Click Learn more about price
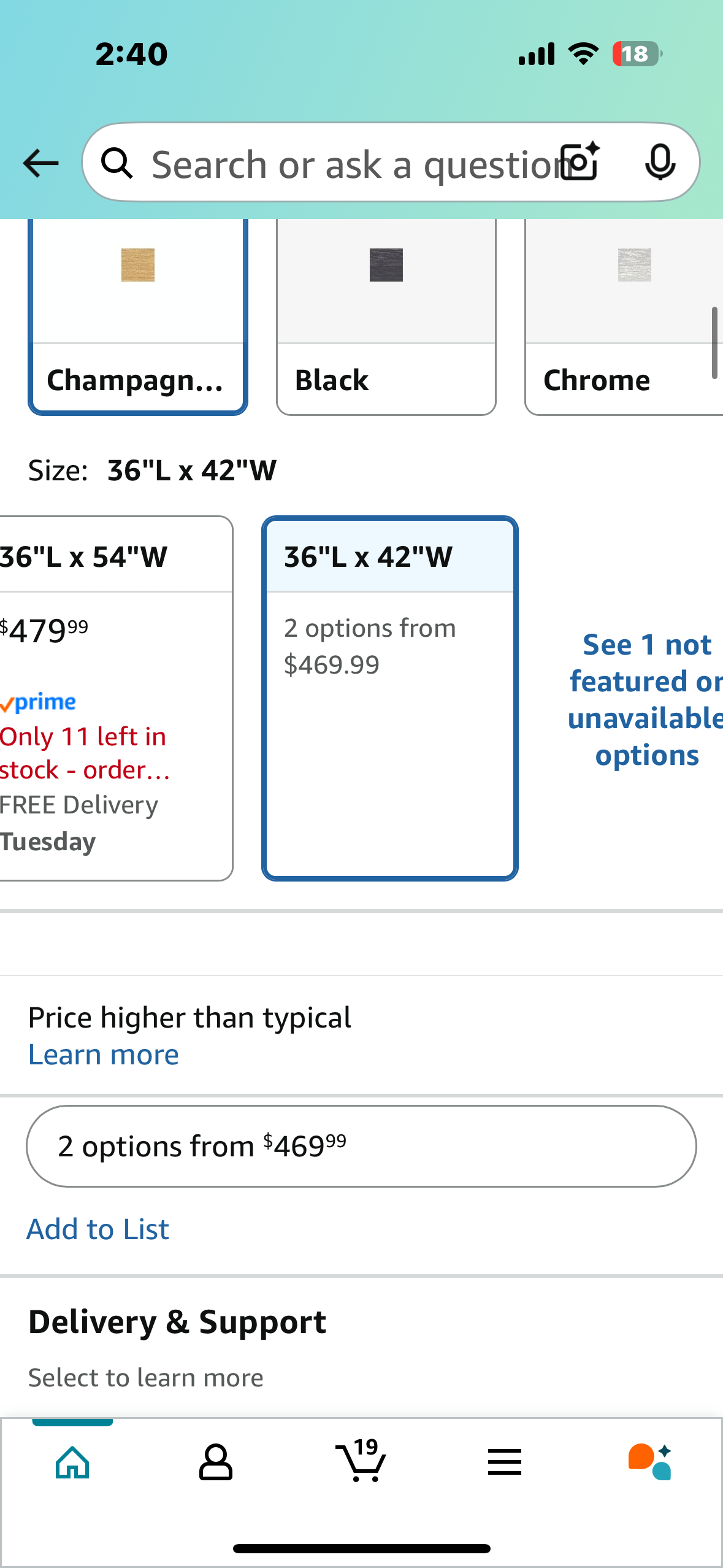The image size is (723, 1568). [x=104, y=1055]
